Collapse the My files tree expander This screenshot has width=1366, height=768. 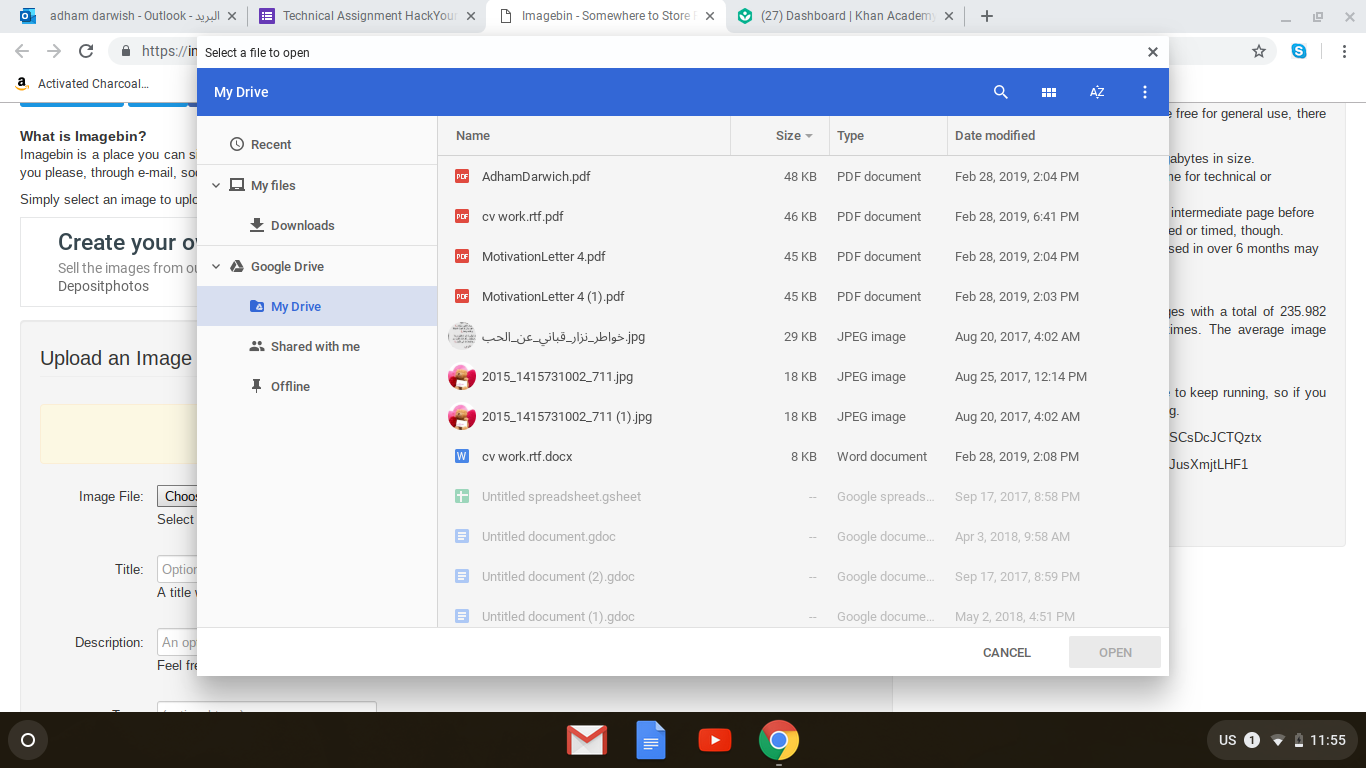(216, 185)
